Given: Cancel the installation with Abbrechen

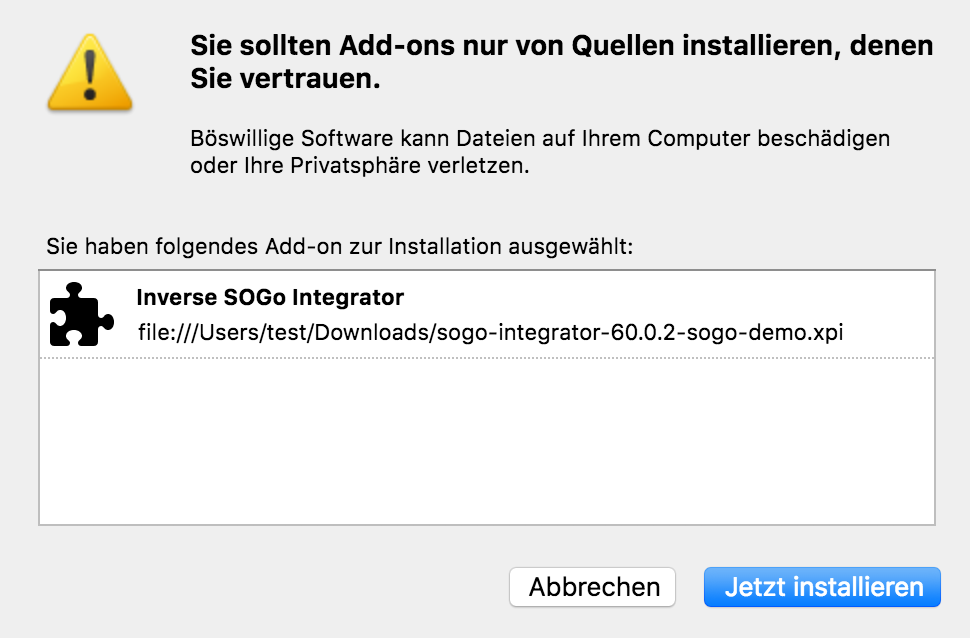Looking at the screenshot, I should coord(593,587).
